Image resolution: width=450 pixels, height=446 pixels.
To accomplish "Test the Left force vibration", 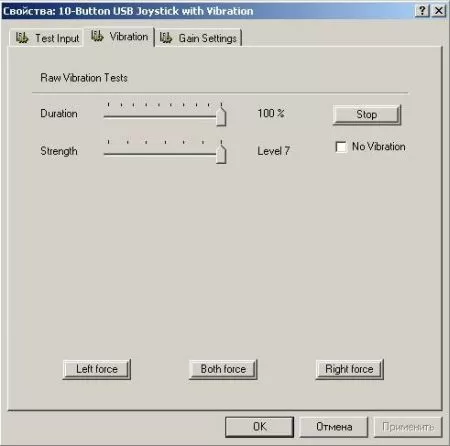I will click(x=97, y=369).
